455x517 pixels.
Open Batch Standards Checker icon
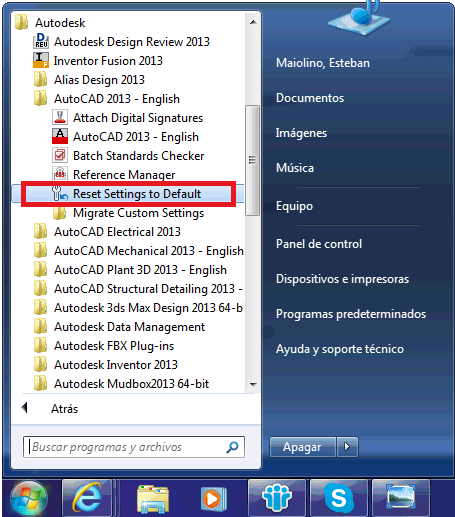tap(60, 156)
